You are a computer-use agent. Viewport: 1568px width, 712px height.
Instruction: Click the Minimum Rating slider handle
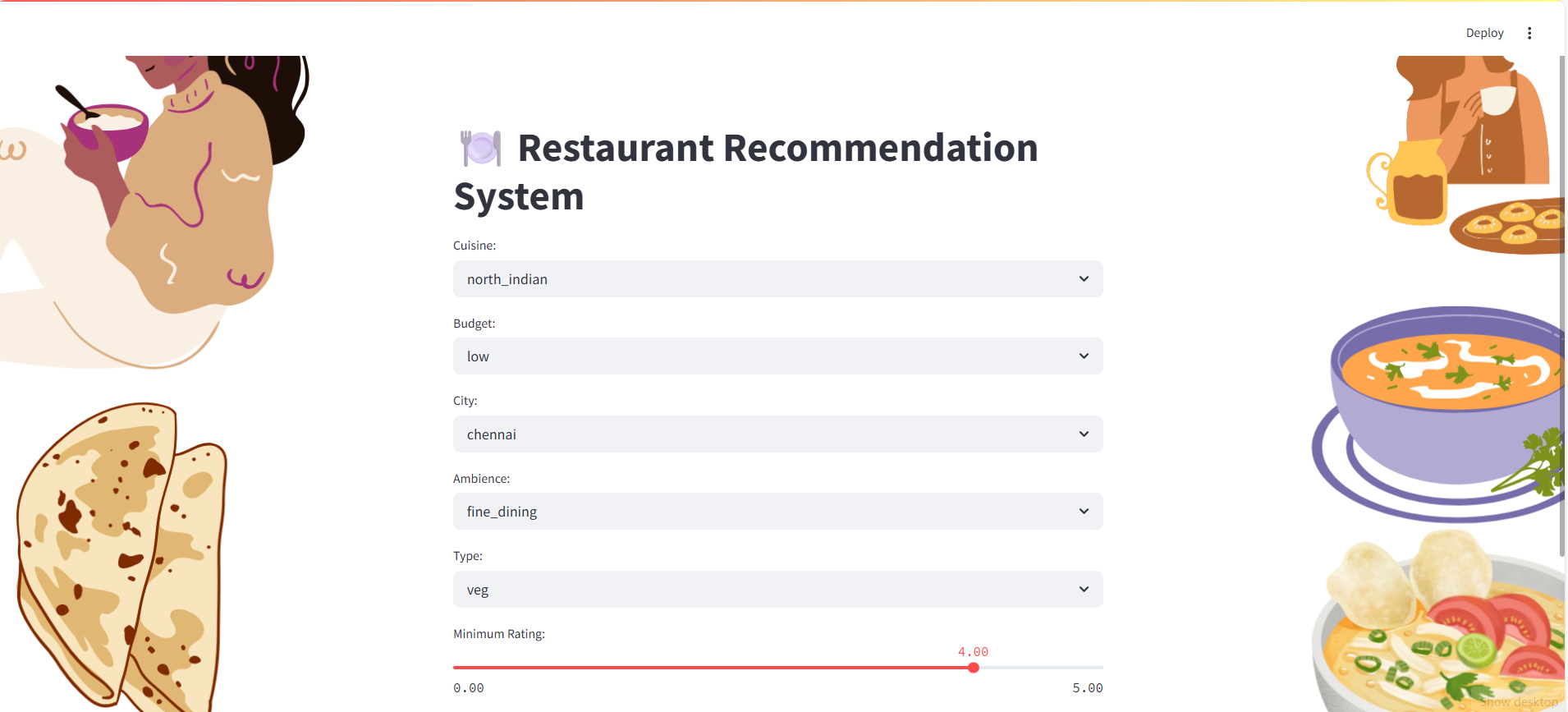click(x=974, y=668)
